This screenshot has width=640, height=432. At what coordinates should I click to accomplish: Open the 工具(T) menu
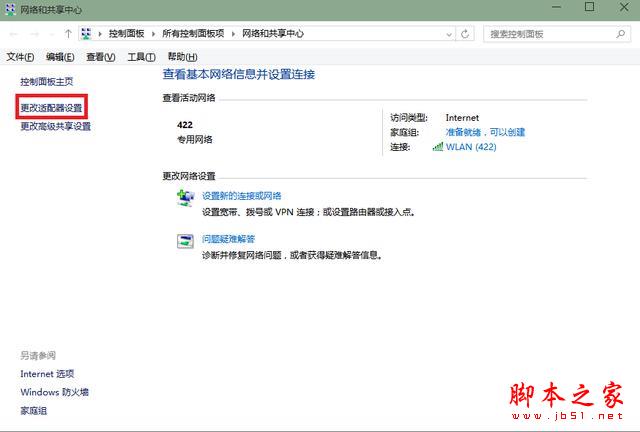click(141, 57)
